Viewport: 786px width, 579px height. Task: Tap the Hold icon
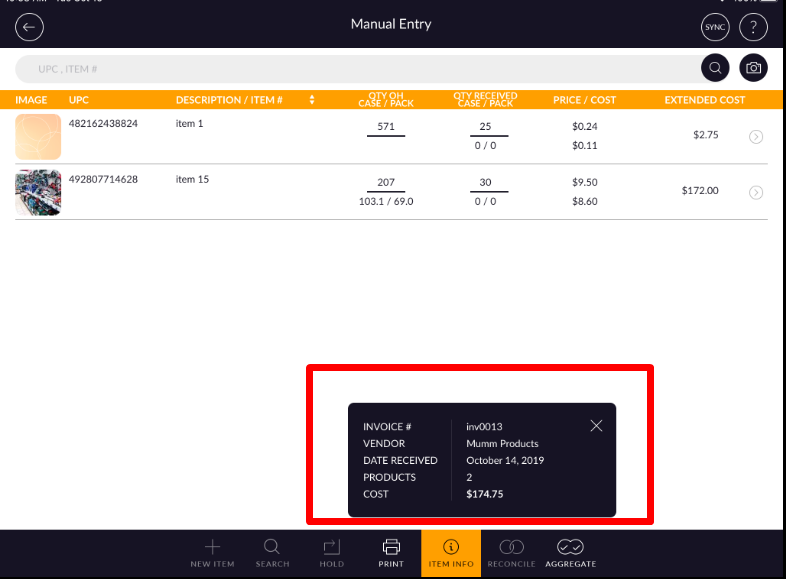tap(331, 552)
